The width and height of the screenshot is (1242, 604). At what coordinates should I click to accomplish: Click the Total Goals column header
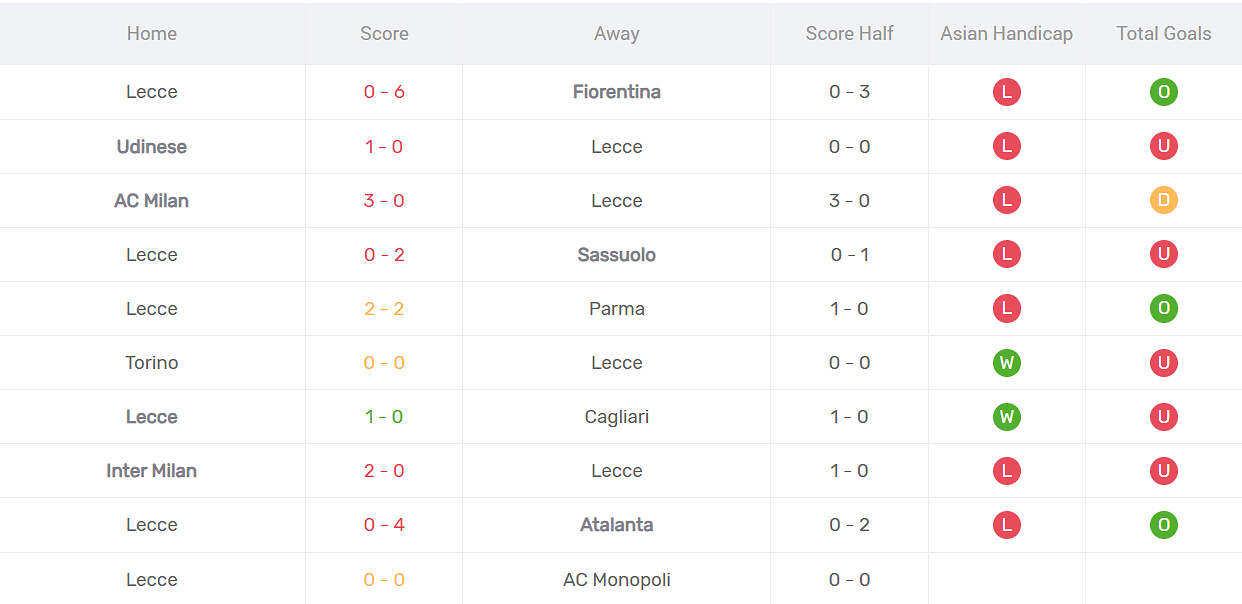tap(1164, 33)
